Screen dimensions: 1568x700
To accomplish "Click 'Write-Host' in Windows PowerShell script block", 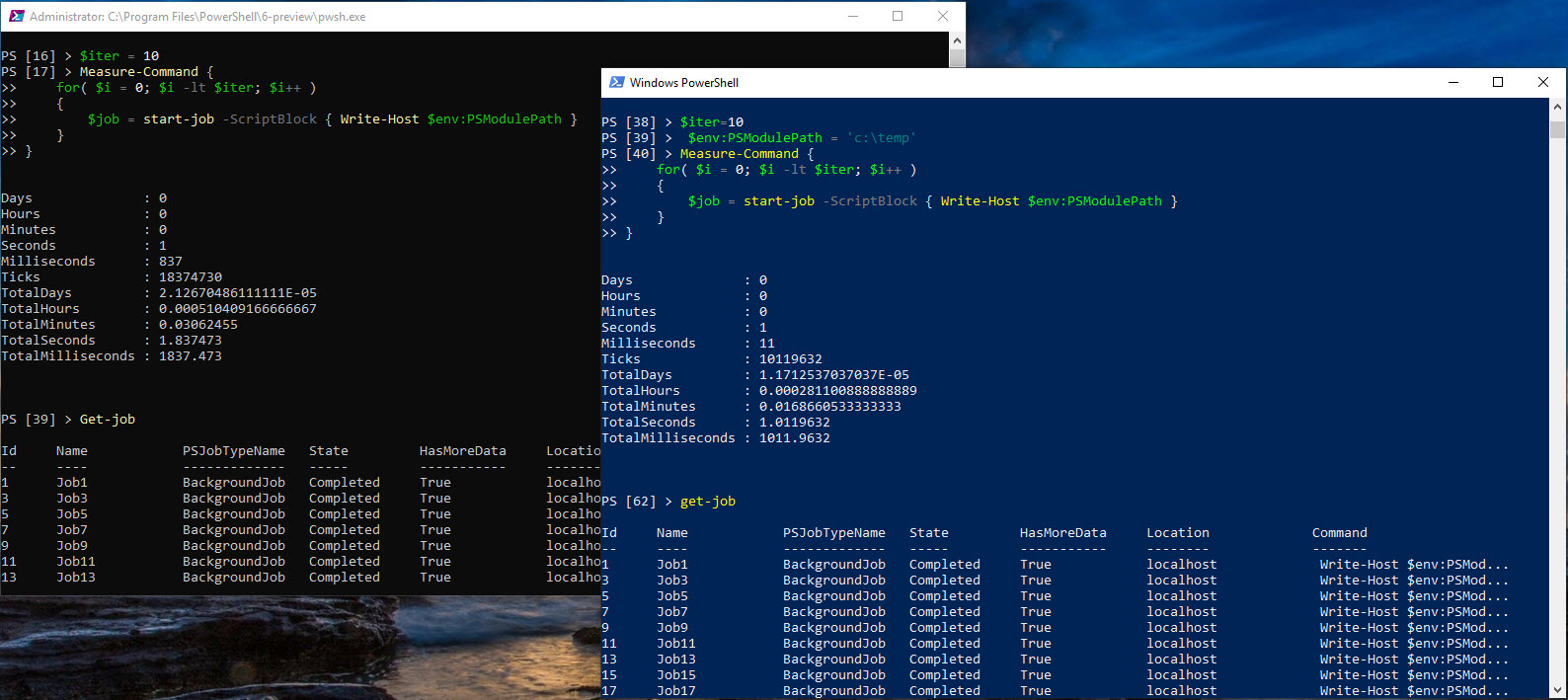I will click(x=980, y=201).
